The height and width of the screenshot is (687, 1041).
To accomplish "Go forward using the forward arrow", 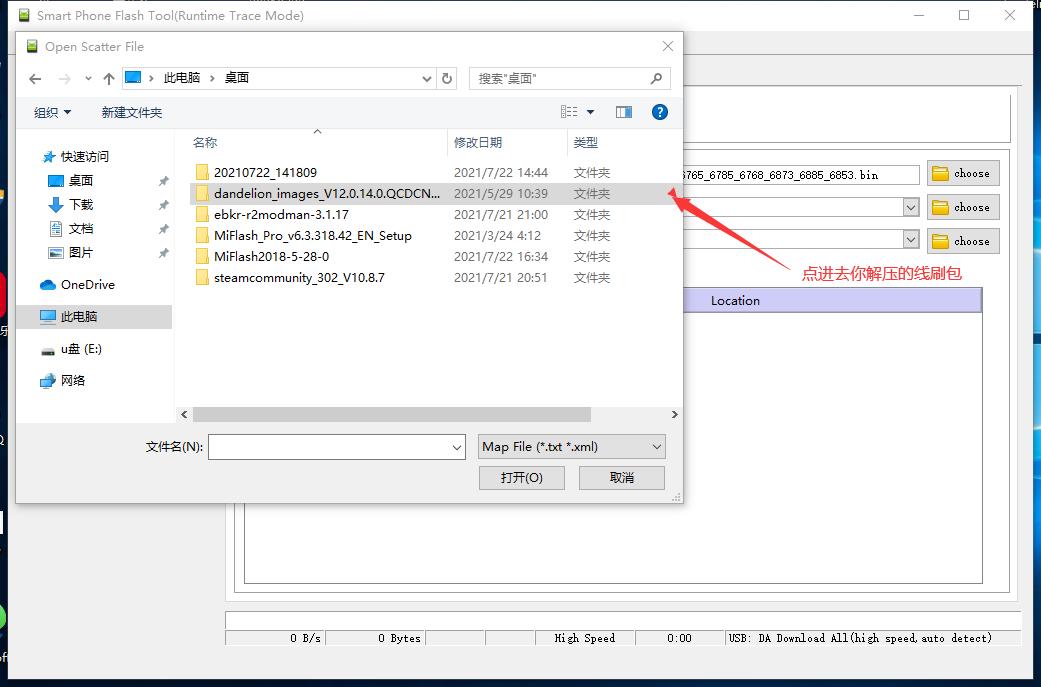I will (64, 79).
